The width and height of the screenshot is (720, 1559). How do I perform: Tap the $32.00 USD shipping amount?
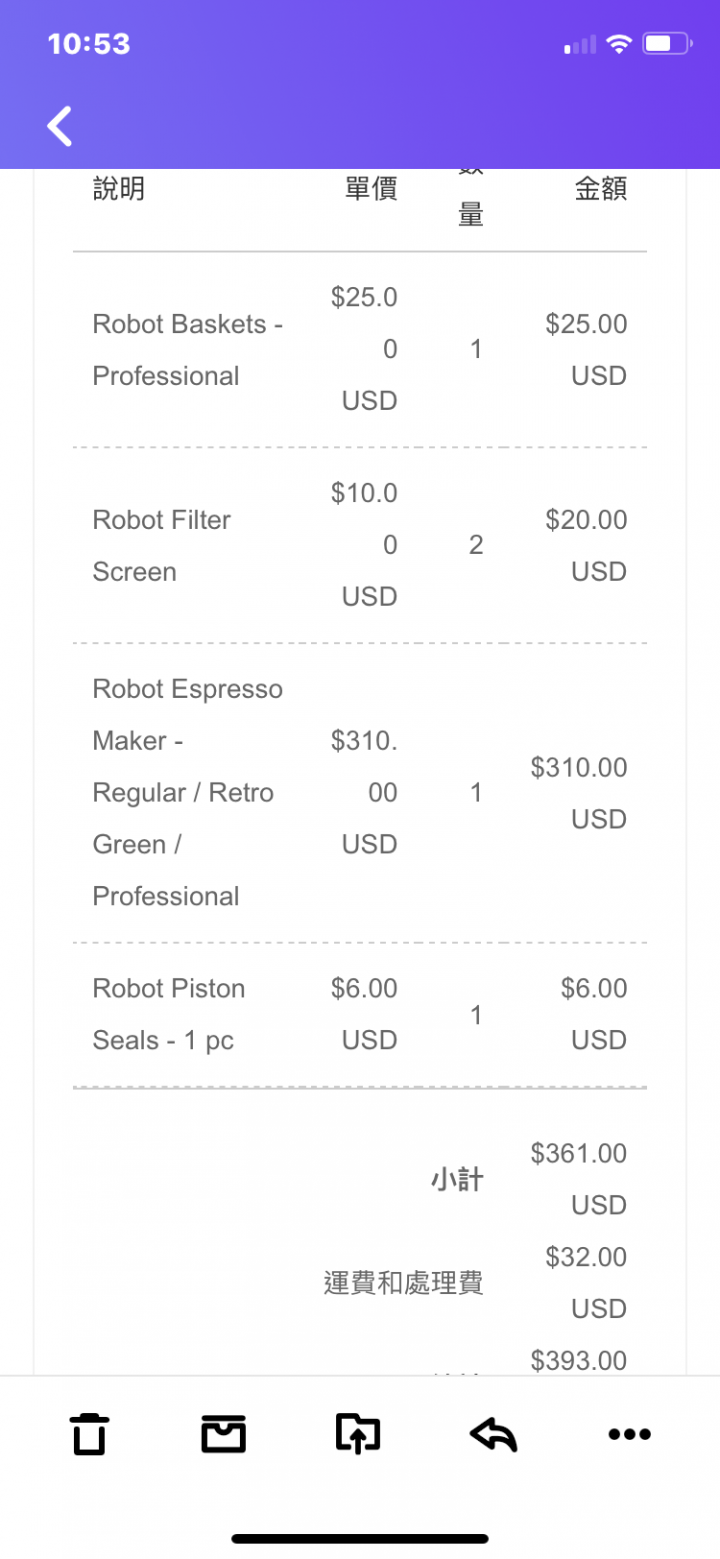pyautogui.click(x=586, y=1283)
